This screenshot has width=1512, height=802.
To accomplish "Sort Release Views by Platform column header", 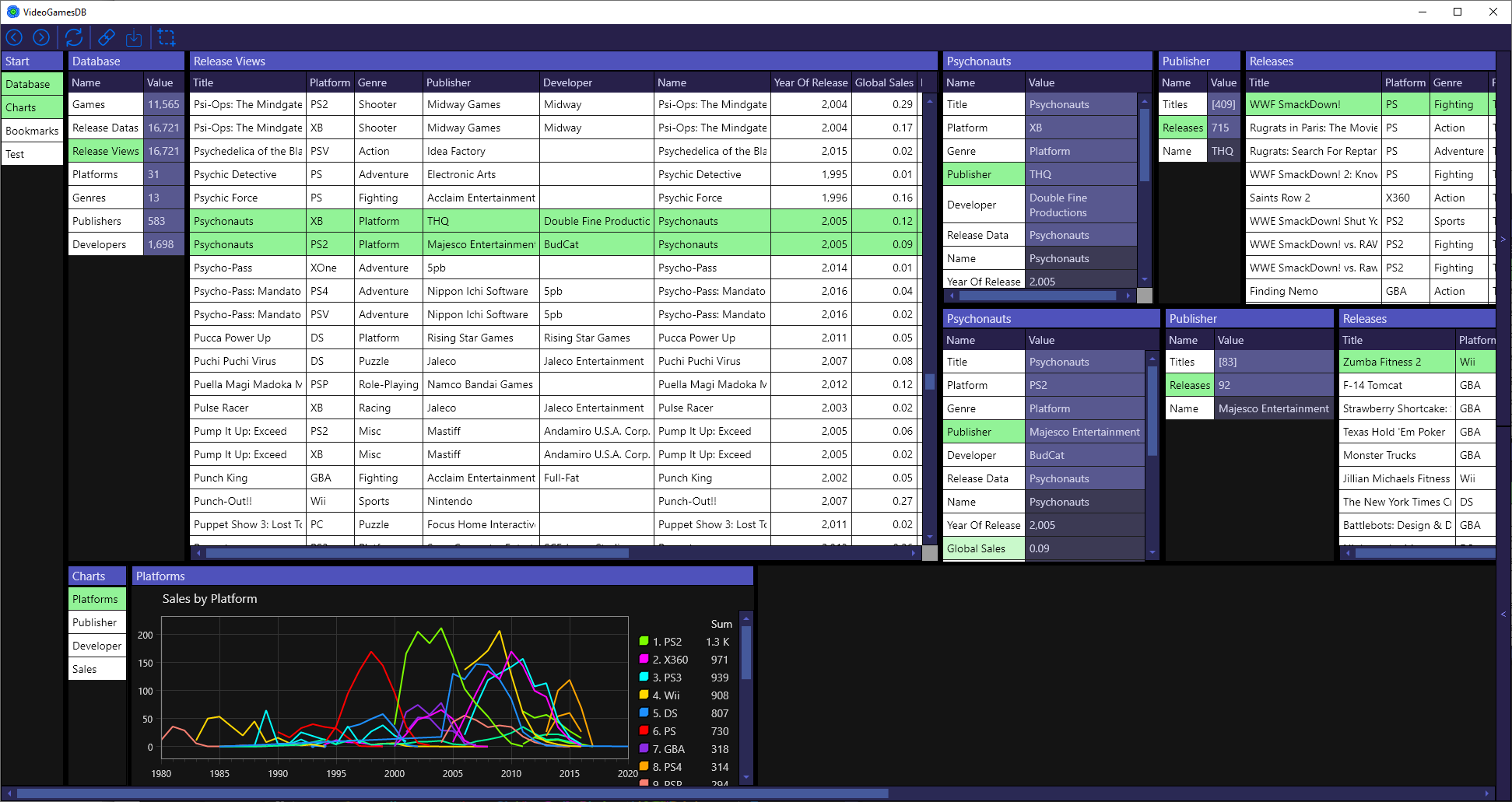I will pos(330,82).
